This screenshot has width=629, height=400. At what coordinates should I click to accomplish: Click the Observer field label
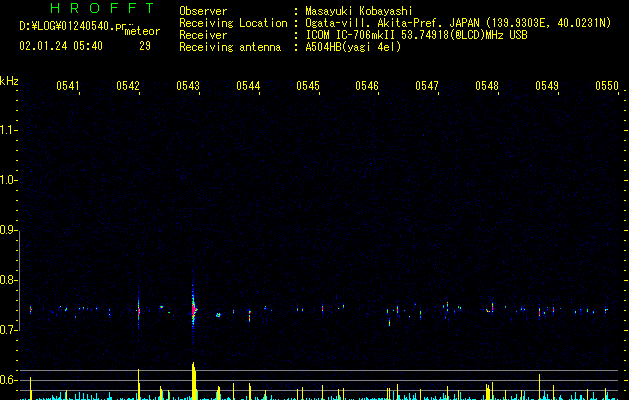(203, 11)
